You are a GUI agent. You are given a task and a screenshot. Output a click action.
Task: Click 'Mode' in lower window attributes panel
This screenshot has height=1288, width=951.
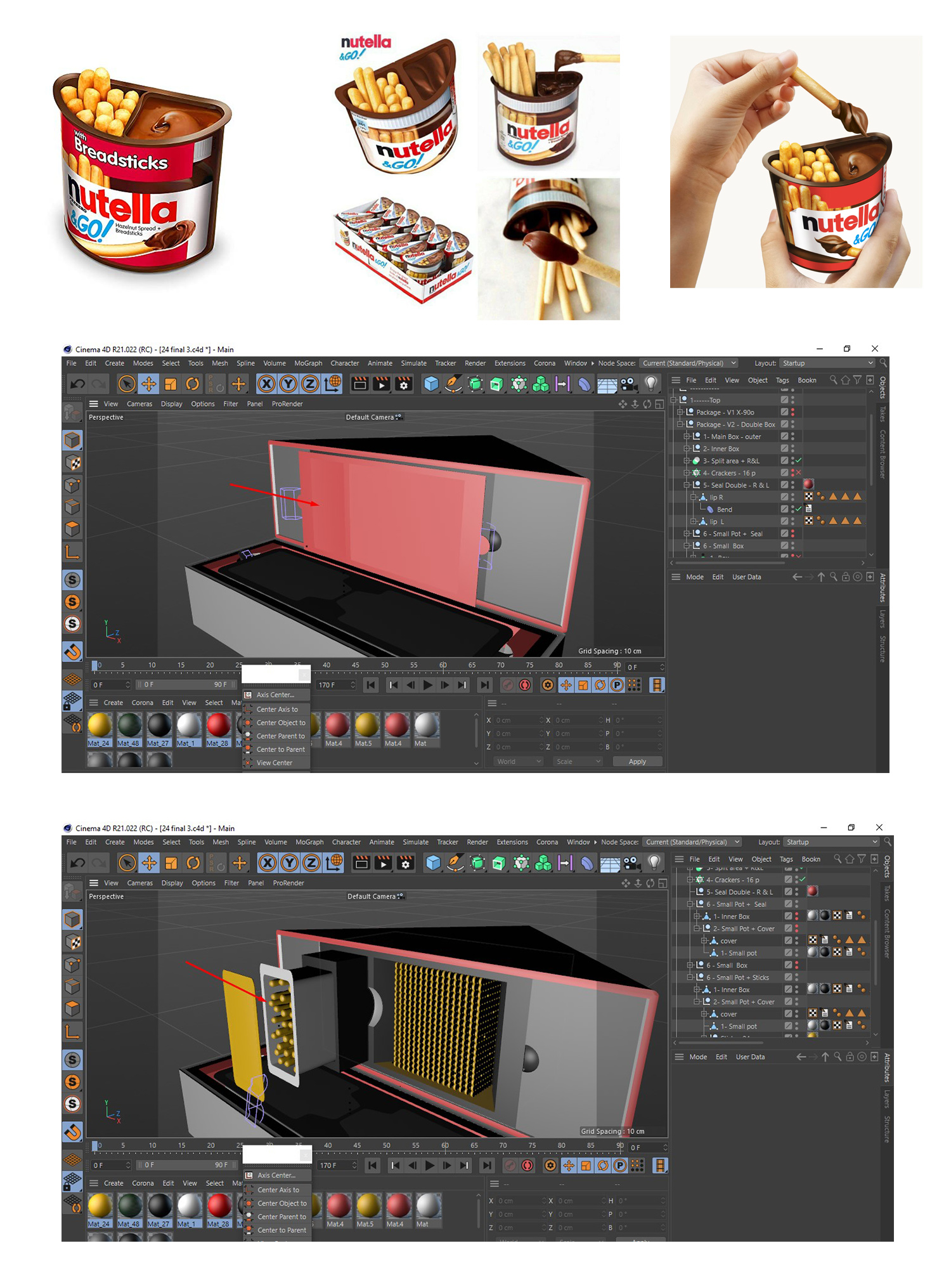[x=698, y=1057]
